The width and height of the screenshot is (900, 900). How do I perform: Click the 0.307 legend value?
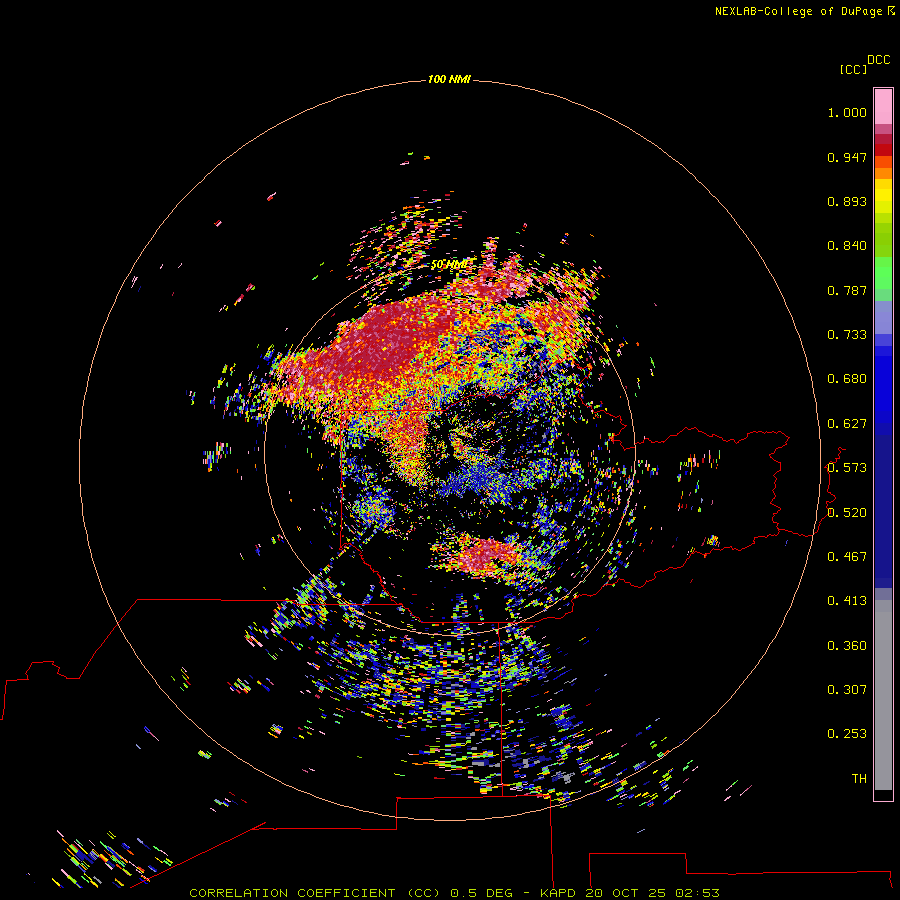(x=847, y=690)
